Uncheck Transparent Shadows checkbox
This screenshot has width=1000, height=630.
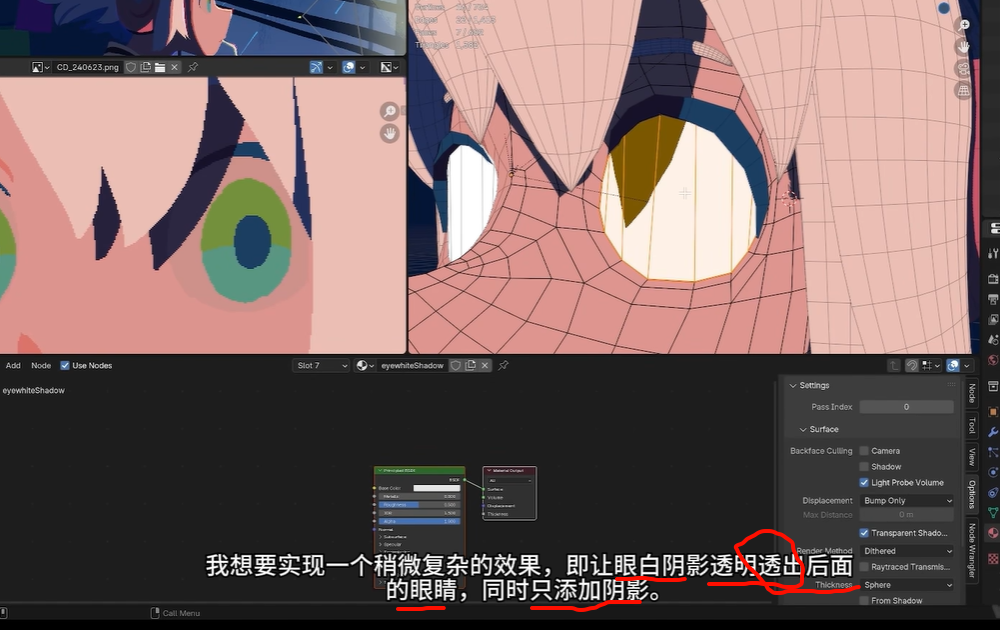pyautogui.click(x=864, y=533)
